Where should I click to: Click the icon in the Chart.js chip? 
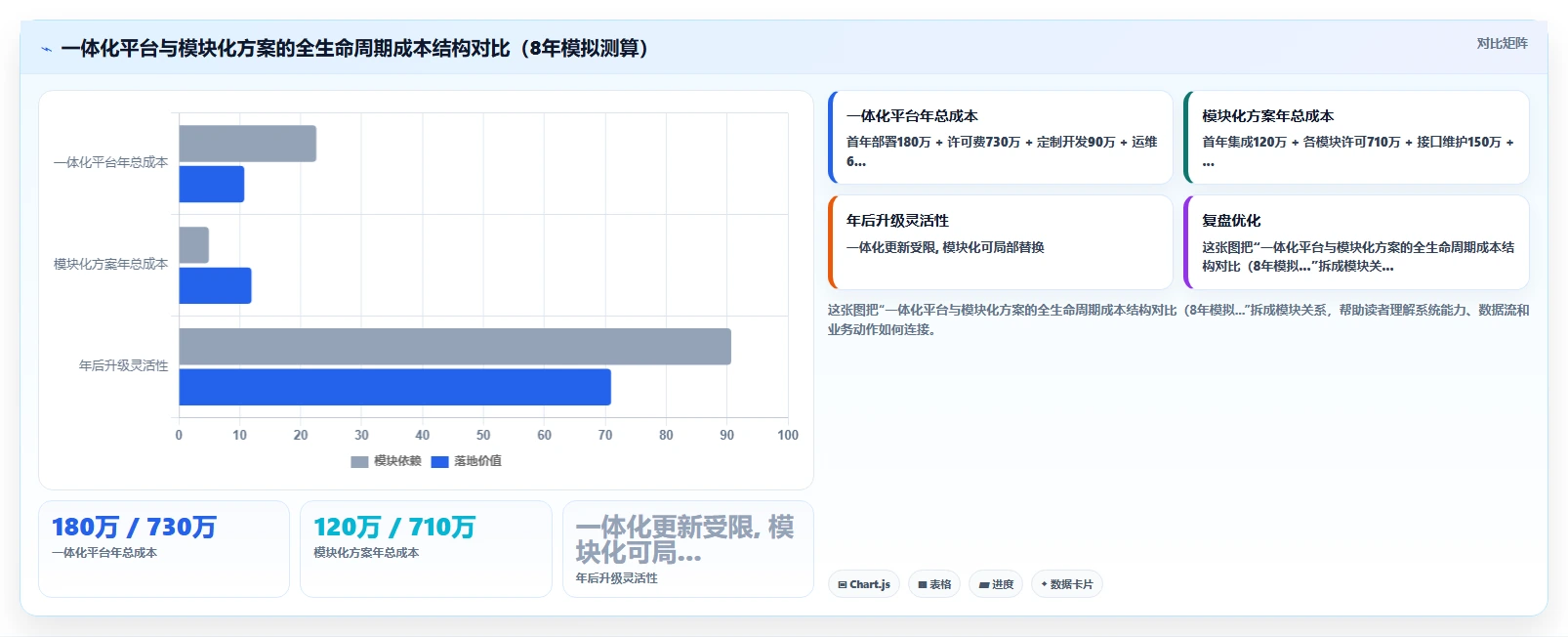click(x=843, y=585)
